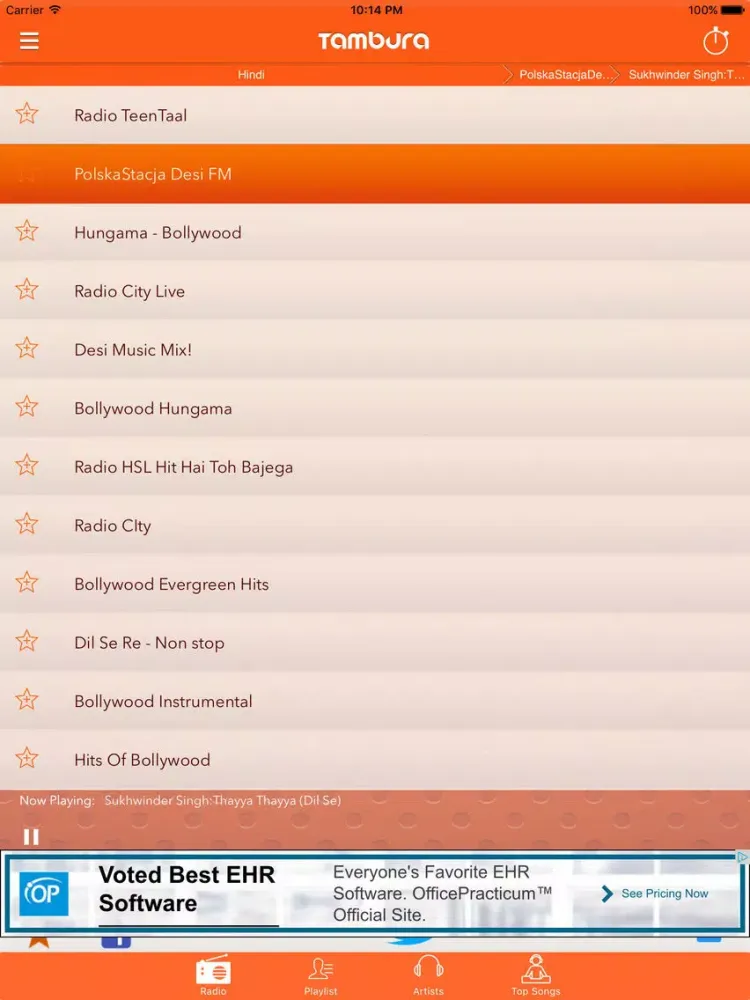Pause the current playback
The height and width of the screenshot is (1000, 750).
[x=31, y=836]
